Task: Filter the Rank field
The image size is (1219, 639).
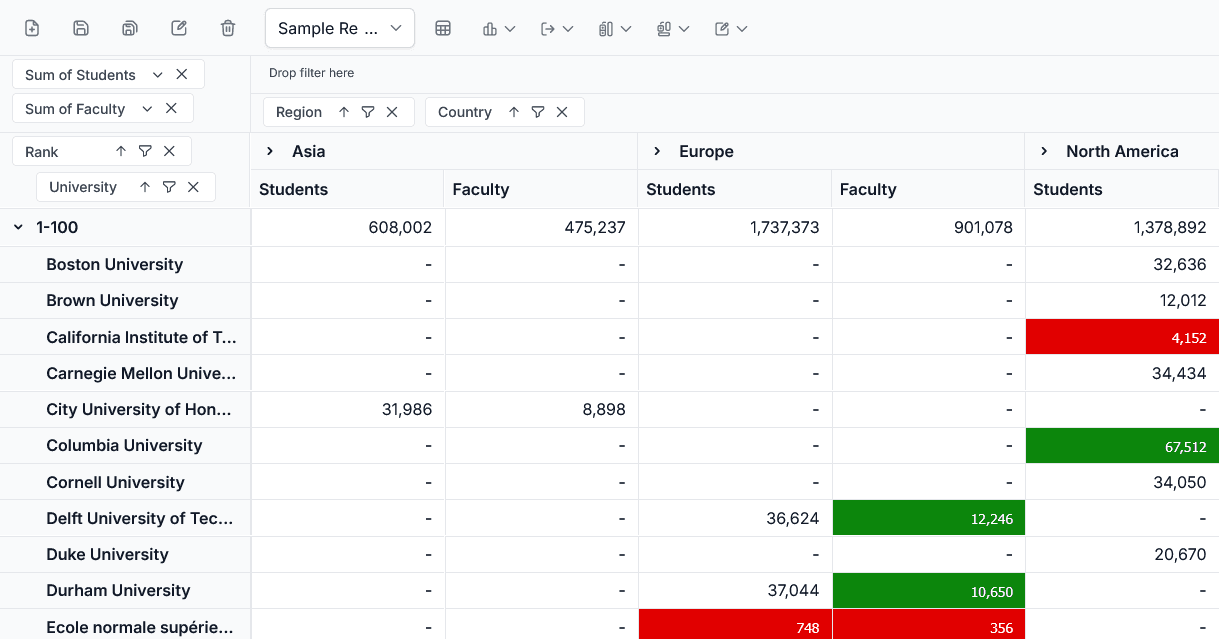Action: coord(145,151)
